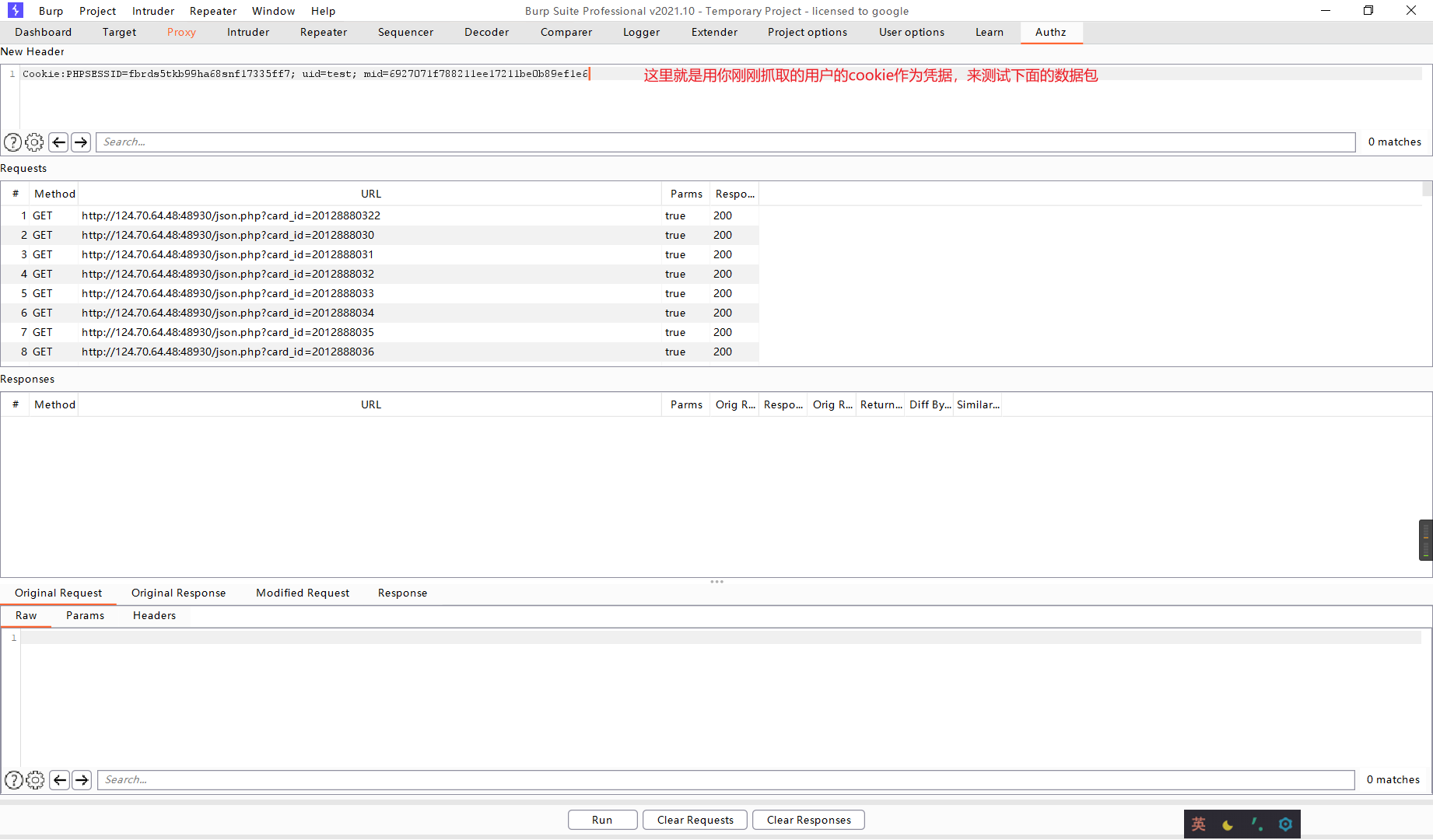Switch to the Decoder tab
This screenshot has height=840, width=1433.
[487, 33]
